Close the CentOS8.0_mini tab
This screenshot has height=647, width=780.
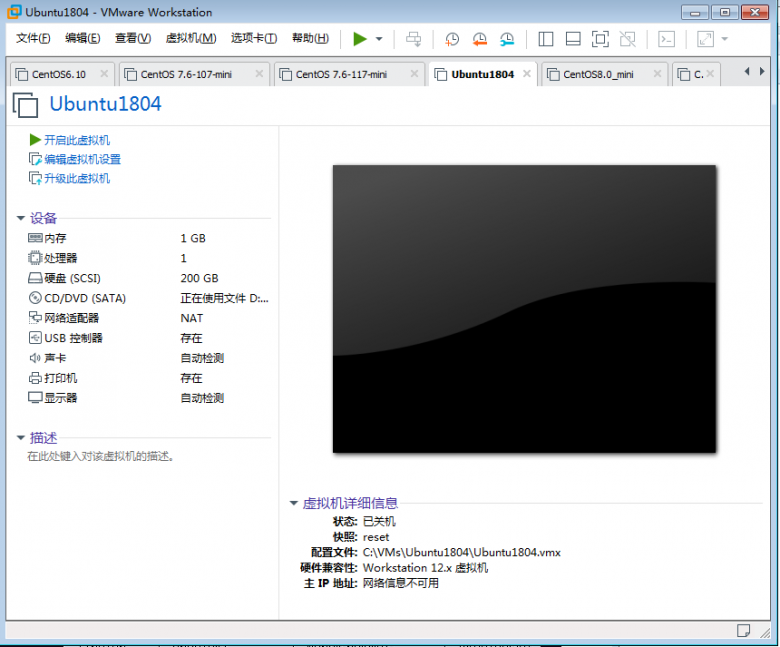tap(657, 74)
